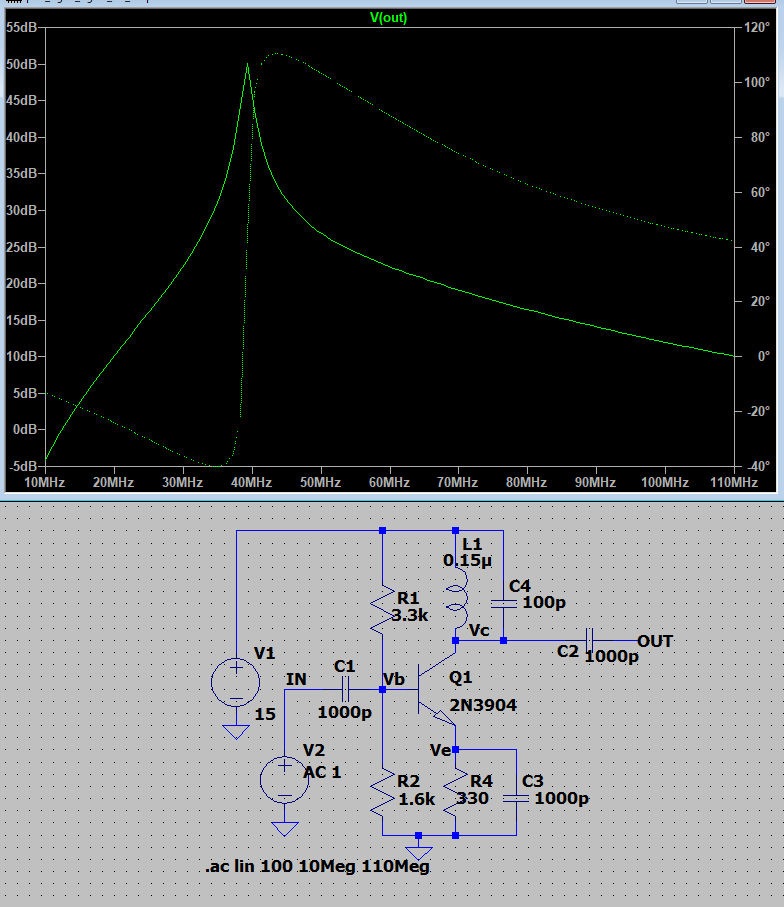784x907 pixels.
Task: Click the 10MHz label on frequency axis
Action: point(44,482)
